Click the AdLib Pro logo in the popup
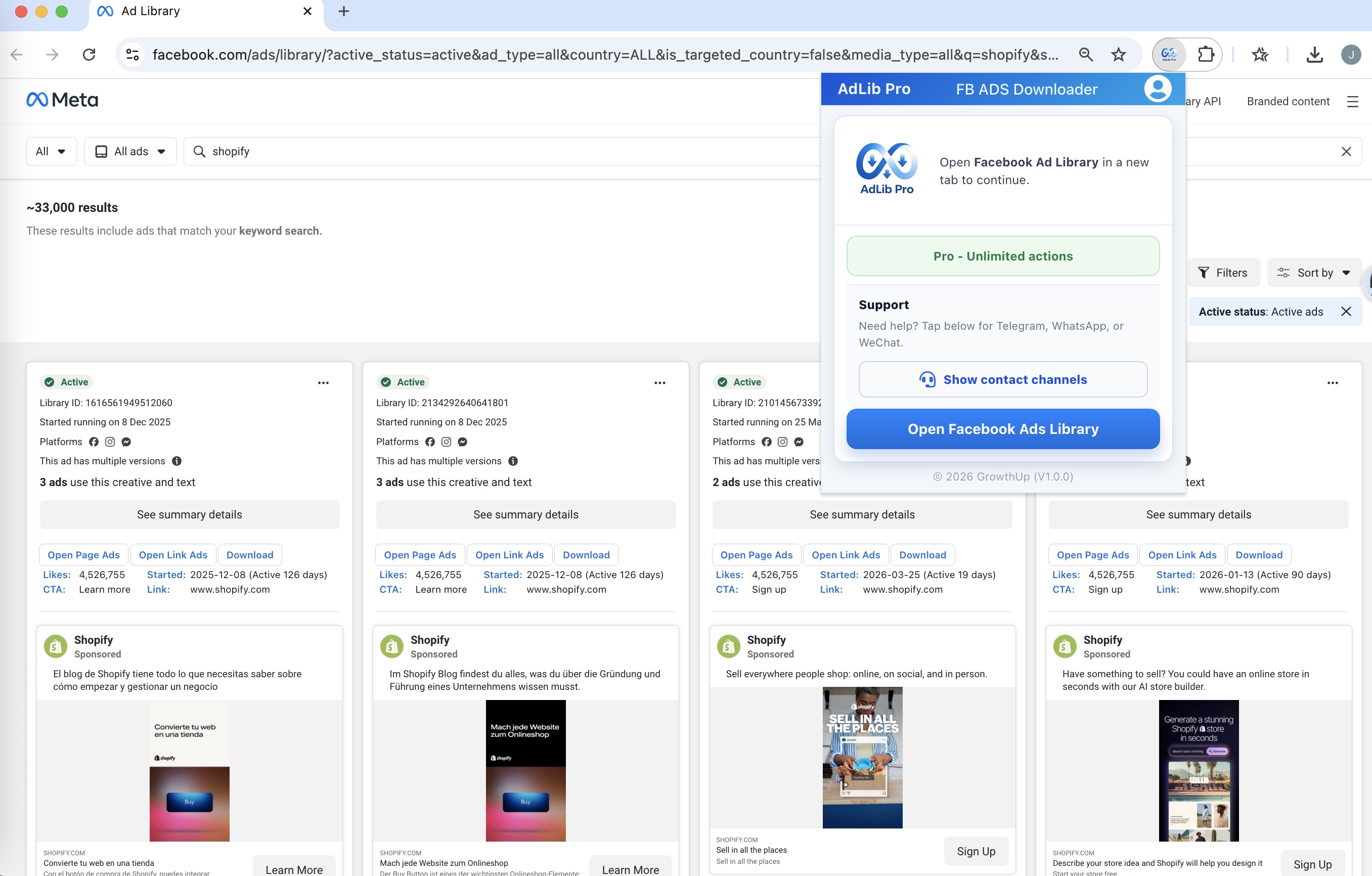1372x876 pixels. (x=887, y=169)
